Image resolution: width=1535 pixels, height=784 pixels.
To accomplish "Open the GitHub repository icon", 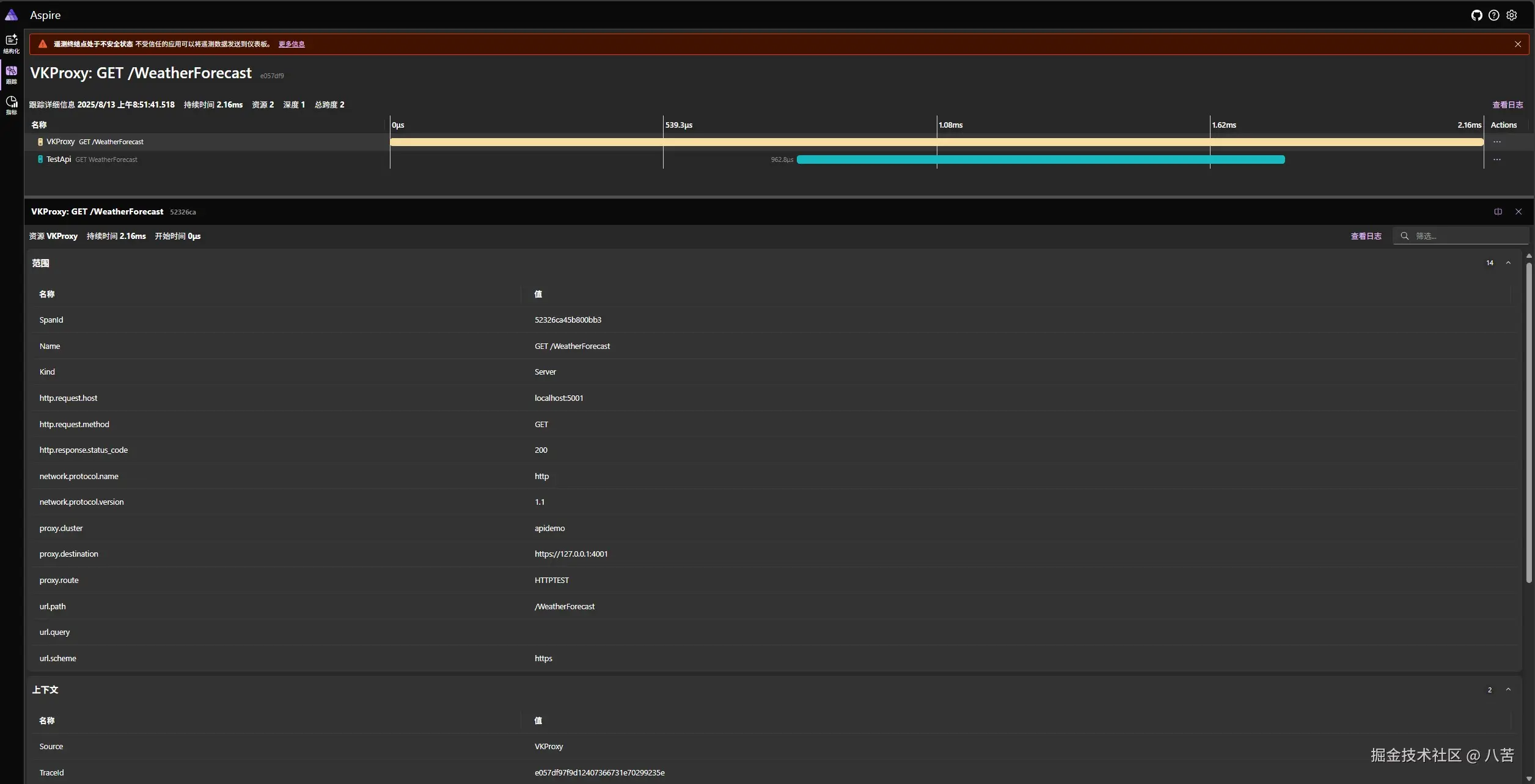I will pyautogui.click(x=1476, y=15).
